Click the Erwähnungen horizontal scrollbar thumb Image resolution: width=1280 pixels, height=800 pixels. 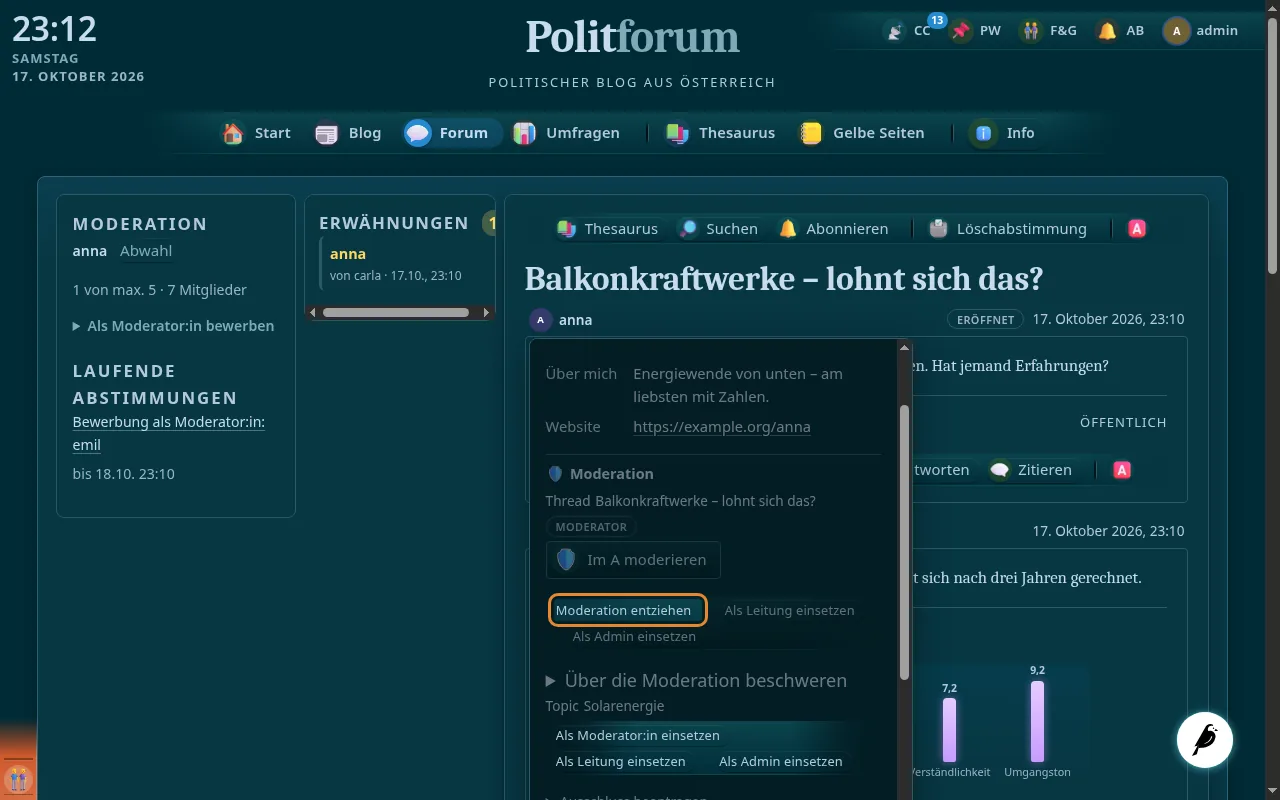(396, 313)
